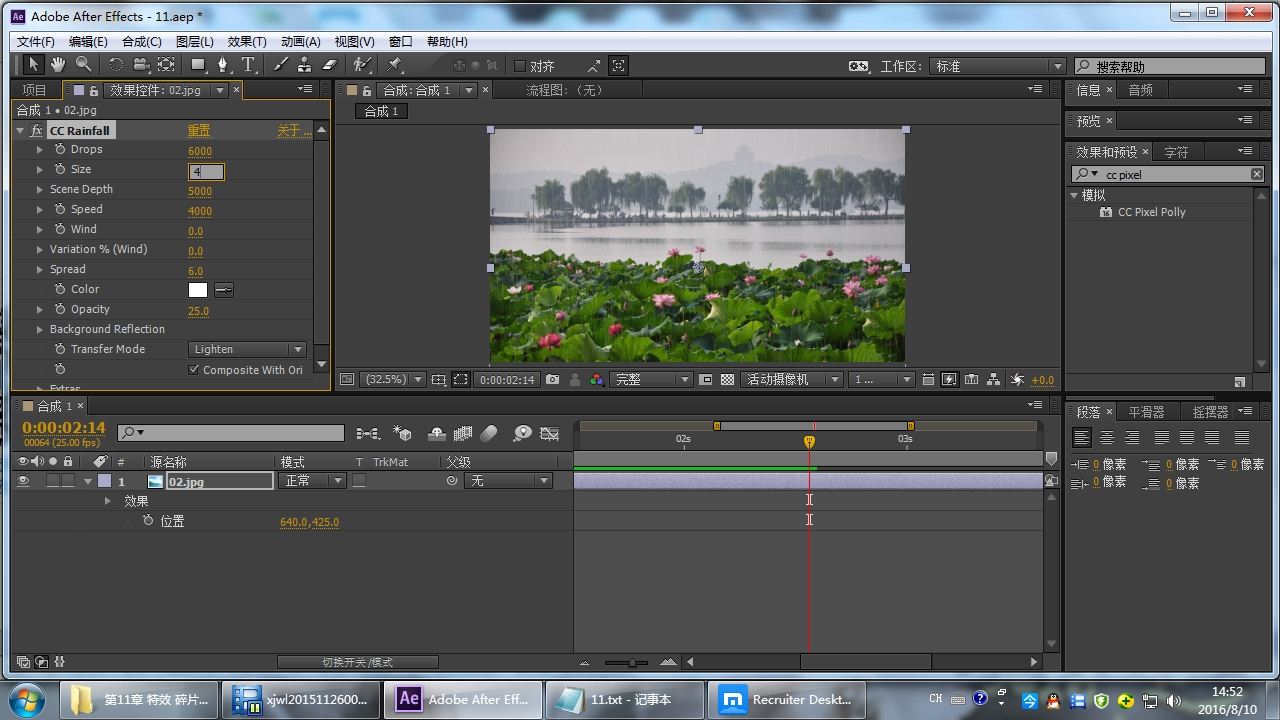Open the 工作区 标准 workspace dropdown
Image resolution: width=1280 pixels, height=720 pixels.
click(997, 66)
